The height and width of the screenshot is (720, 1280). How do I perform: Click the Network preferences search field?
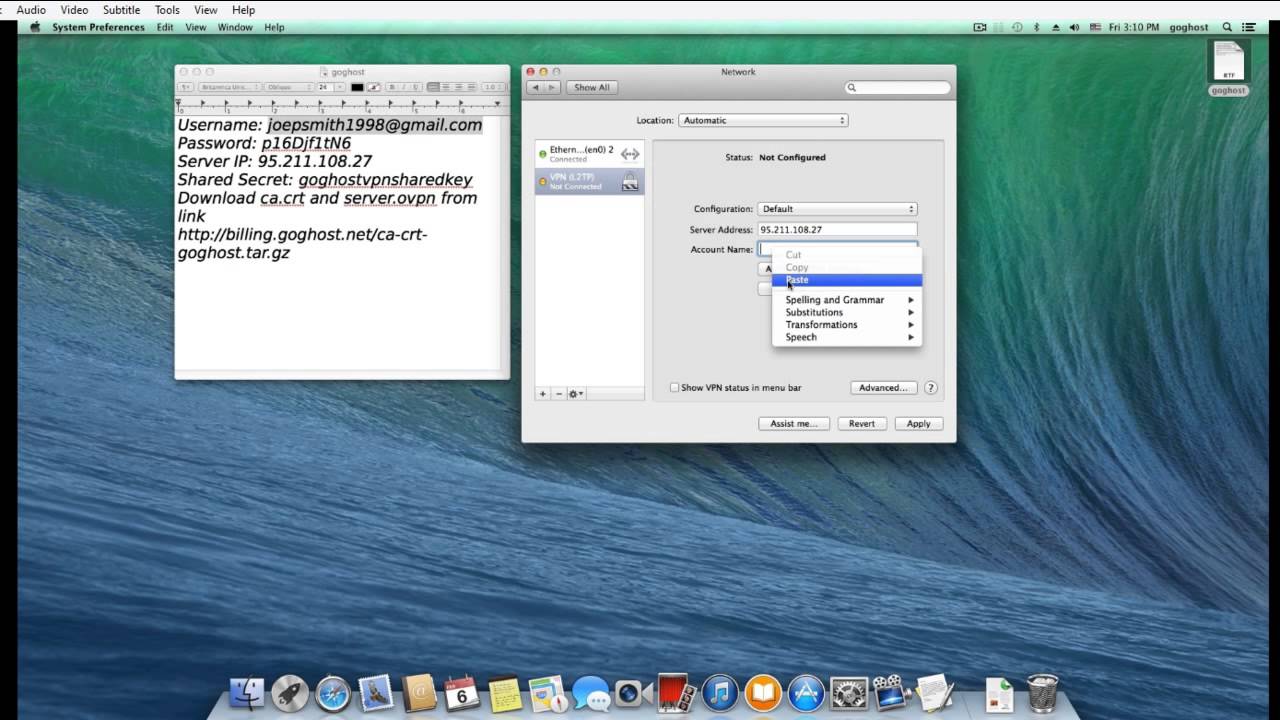click(898, 88)
